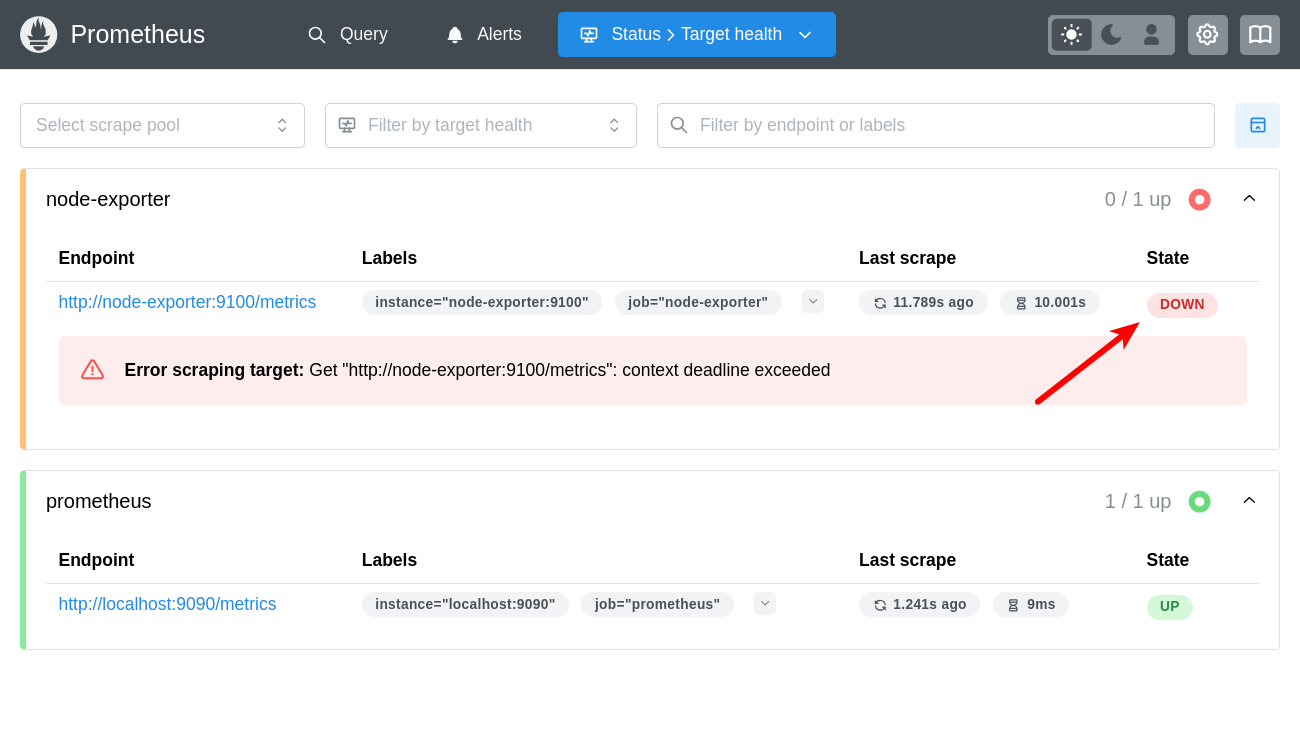This screenshot has width=1300, height=731.
Task: Click 11.789s ago last scrape badge
Action: (x=923, y=302)
